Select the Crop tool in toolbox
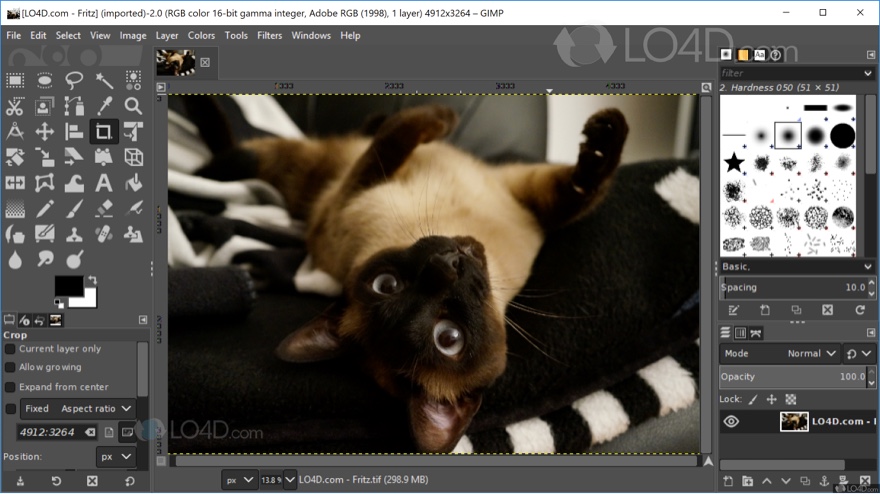 [104, 132]
